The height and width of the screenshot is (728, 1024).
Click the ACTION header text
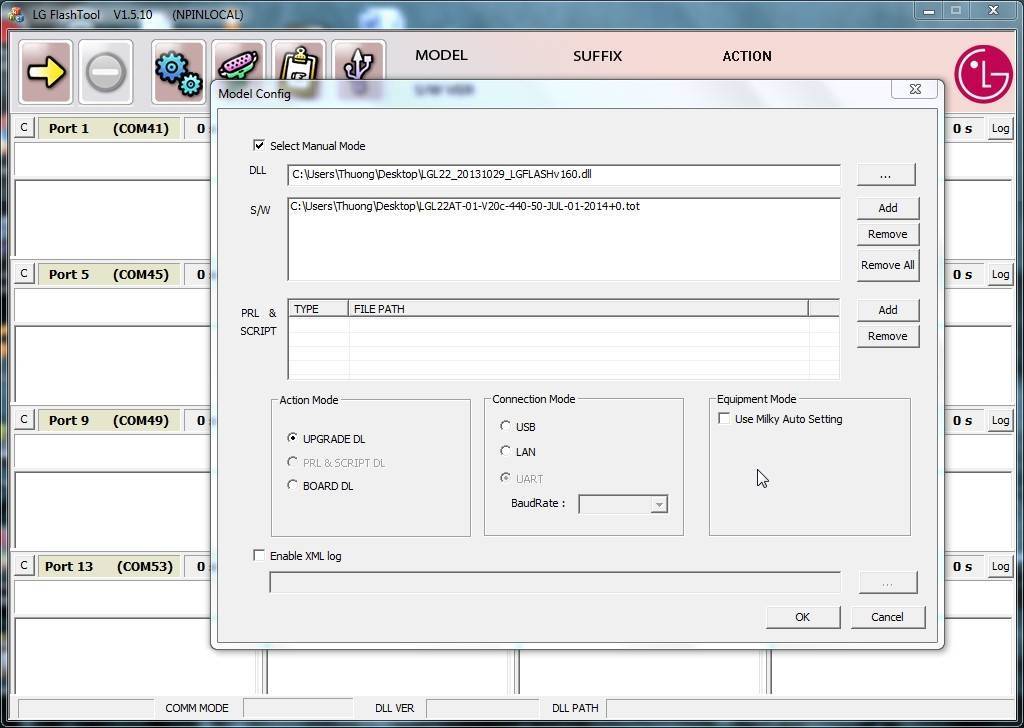coord(747,56)
